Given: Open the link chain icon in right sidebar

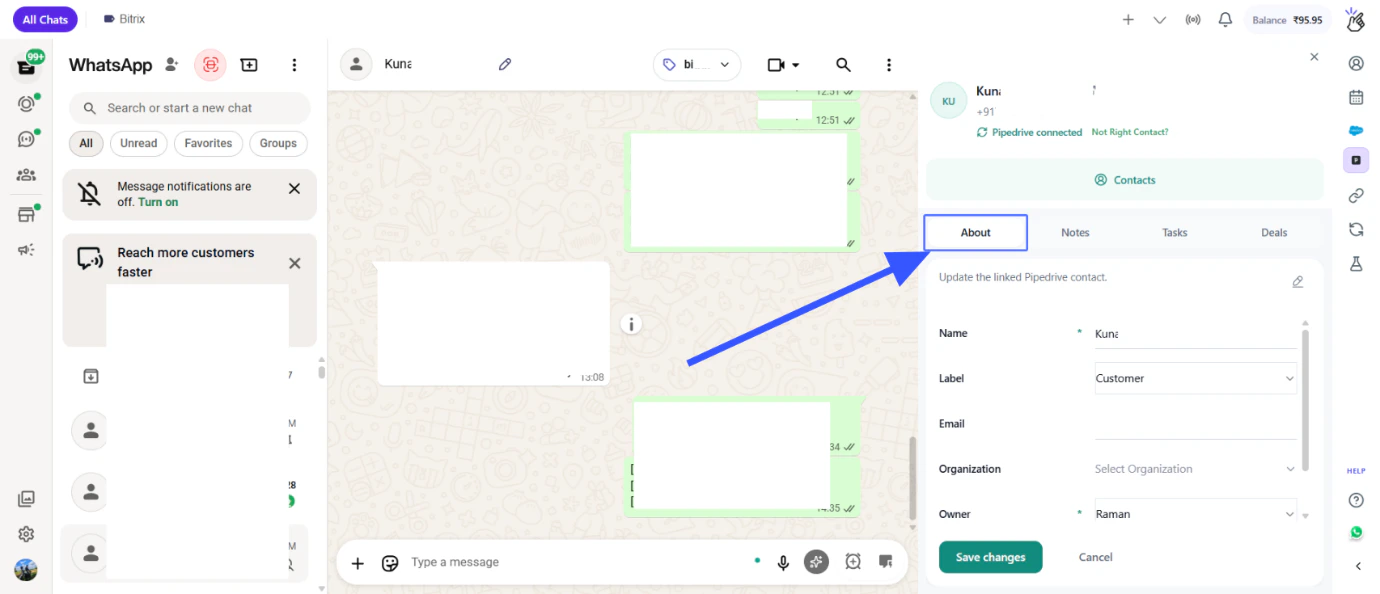Looking at the screenshot, I should (1356, 195).
